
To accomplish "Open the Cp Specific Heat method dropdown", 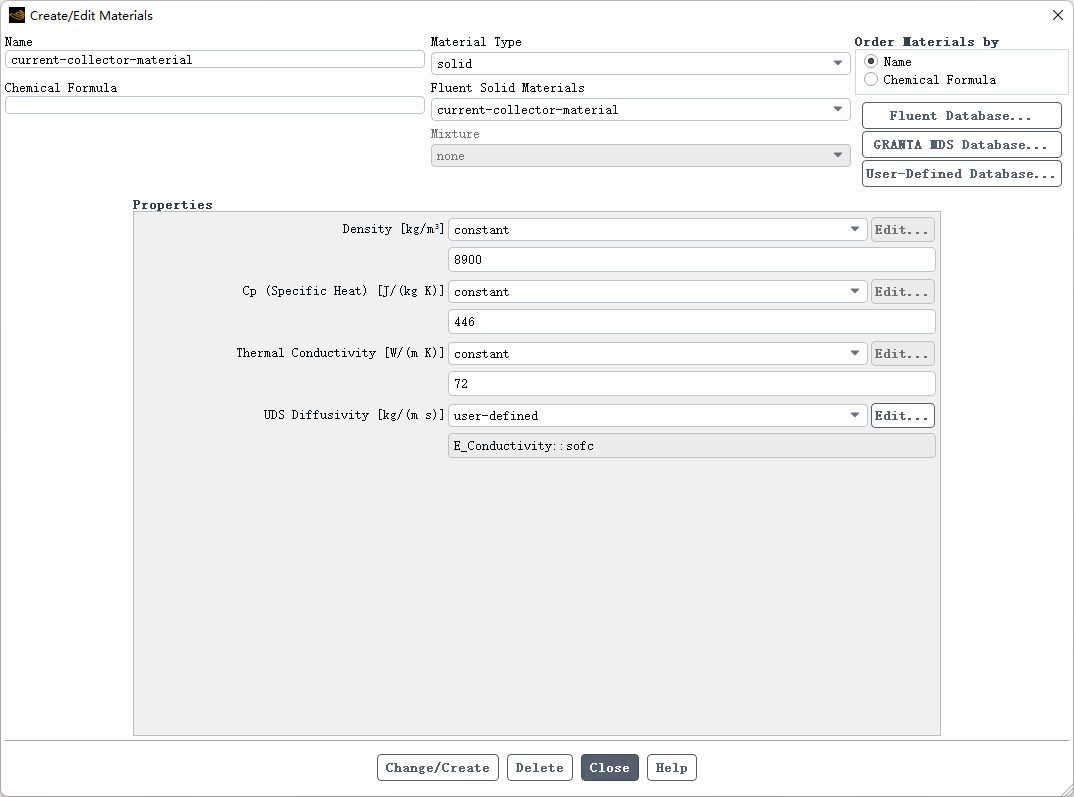I will click(x=658, y=292).
